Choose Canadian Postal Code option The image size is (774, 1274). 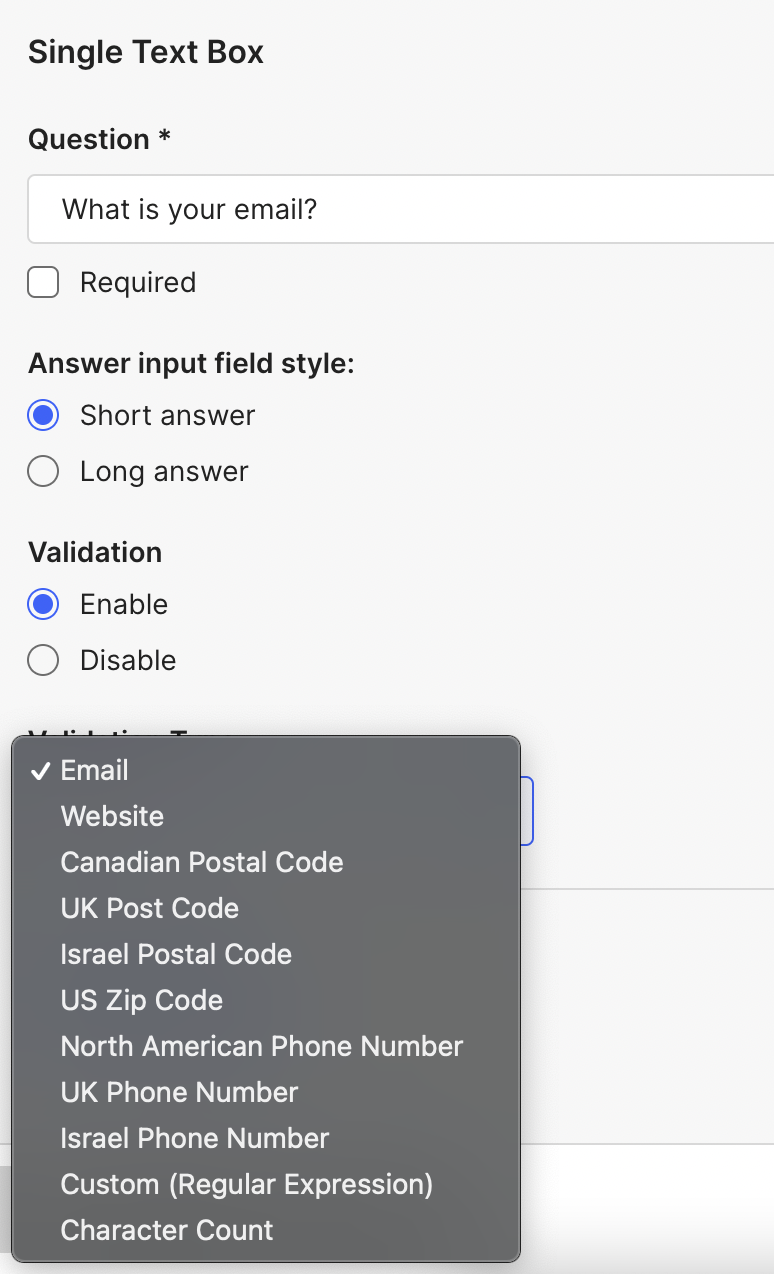tap(201, 862)
